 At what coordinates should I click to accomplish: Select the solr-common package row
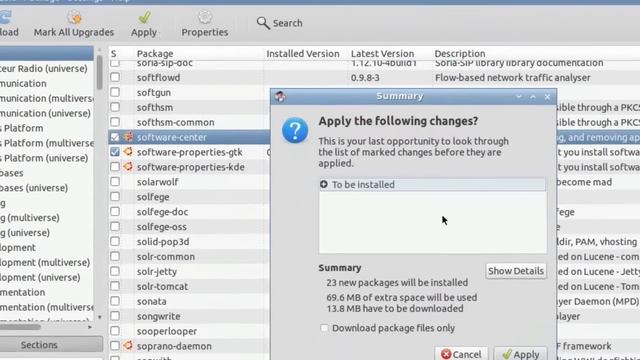(x=166, y=256)
